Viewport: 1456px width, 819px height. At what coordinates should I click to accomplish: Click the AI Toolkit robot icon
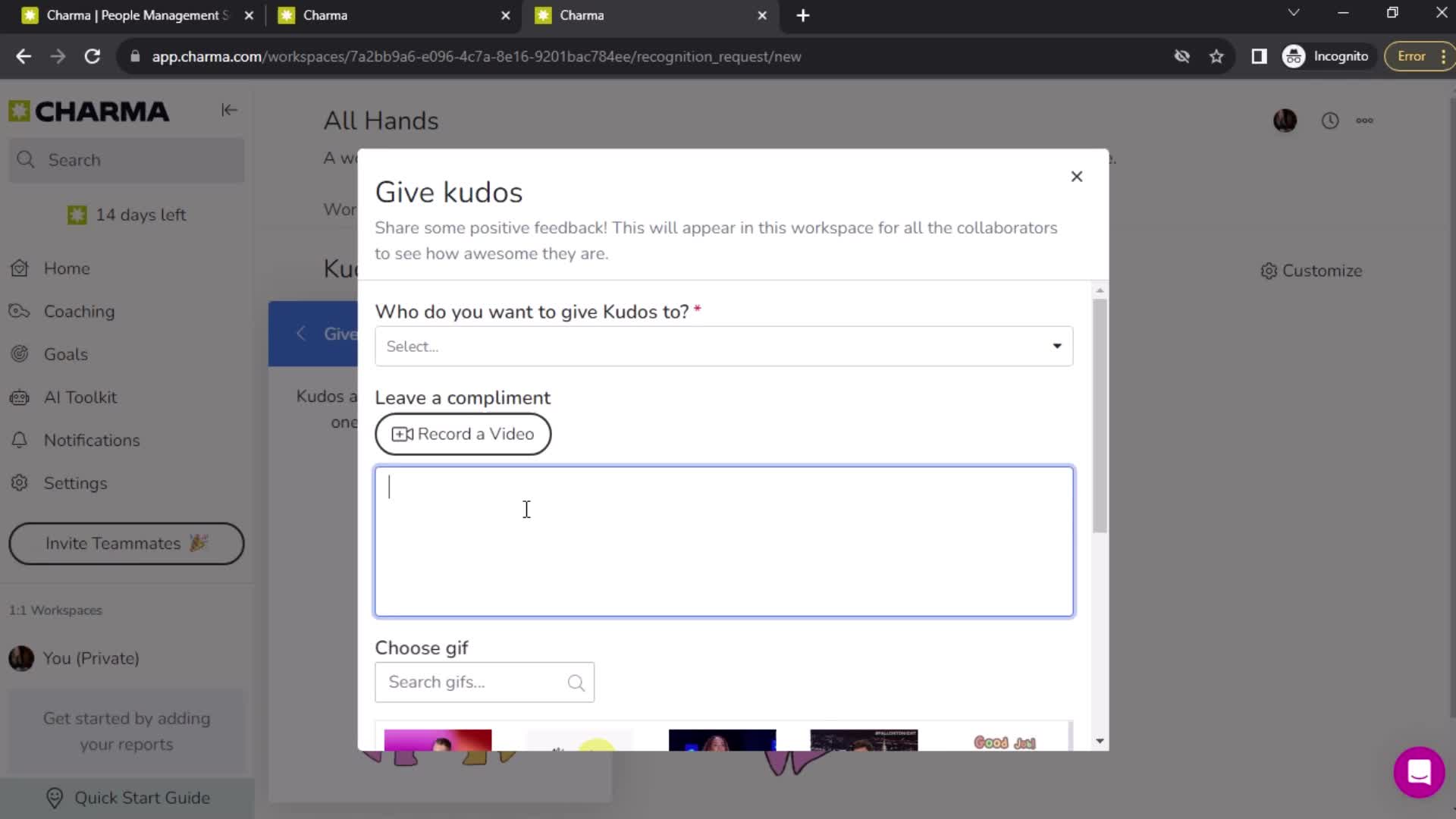coord(20,397)
